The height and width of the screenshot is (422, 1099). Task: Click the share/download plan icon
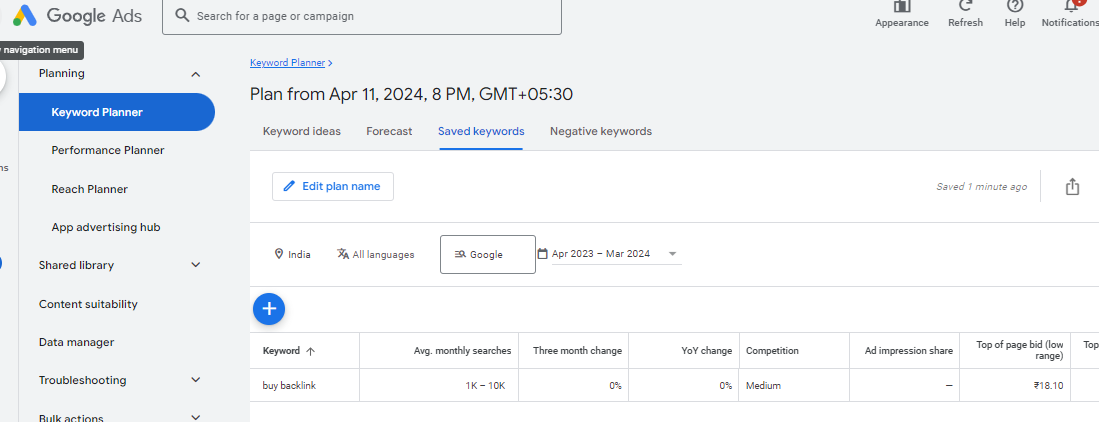click(x=1072, y=186)
